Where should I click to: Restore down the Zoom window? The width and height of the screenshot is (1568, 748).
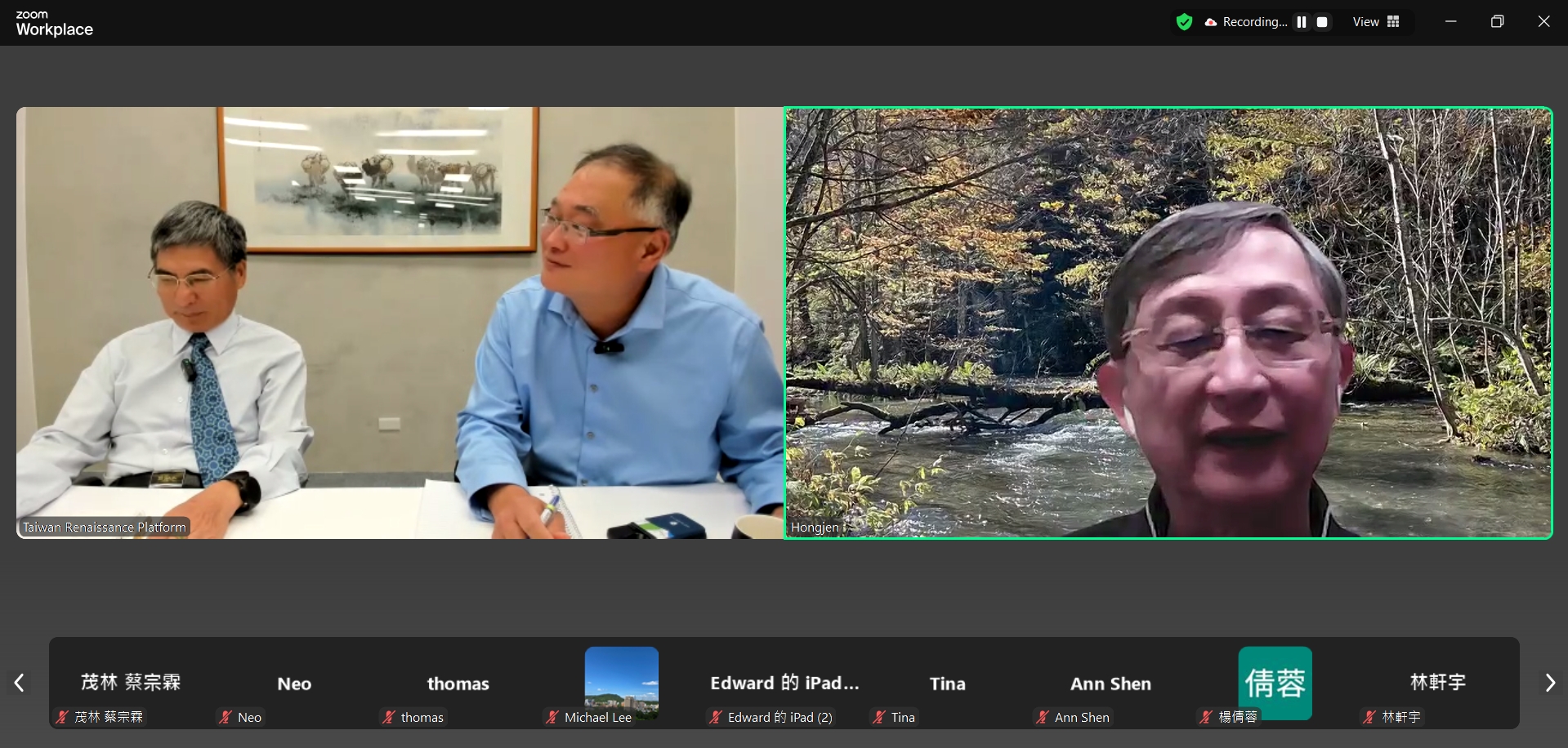click(x=1497, y=22)
